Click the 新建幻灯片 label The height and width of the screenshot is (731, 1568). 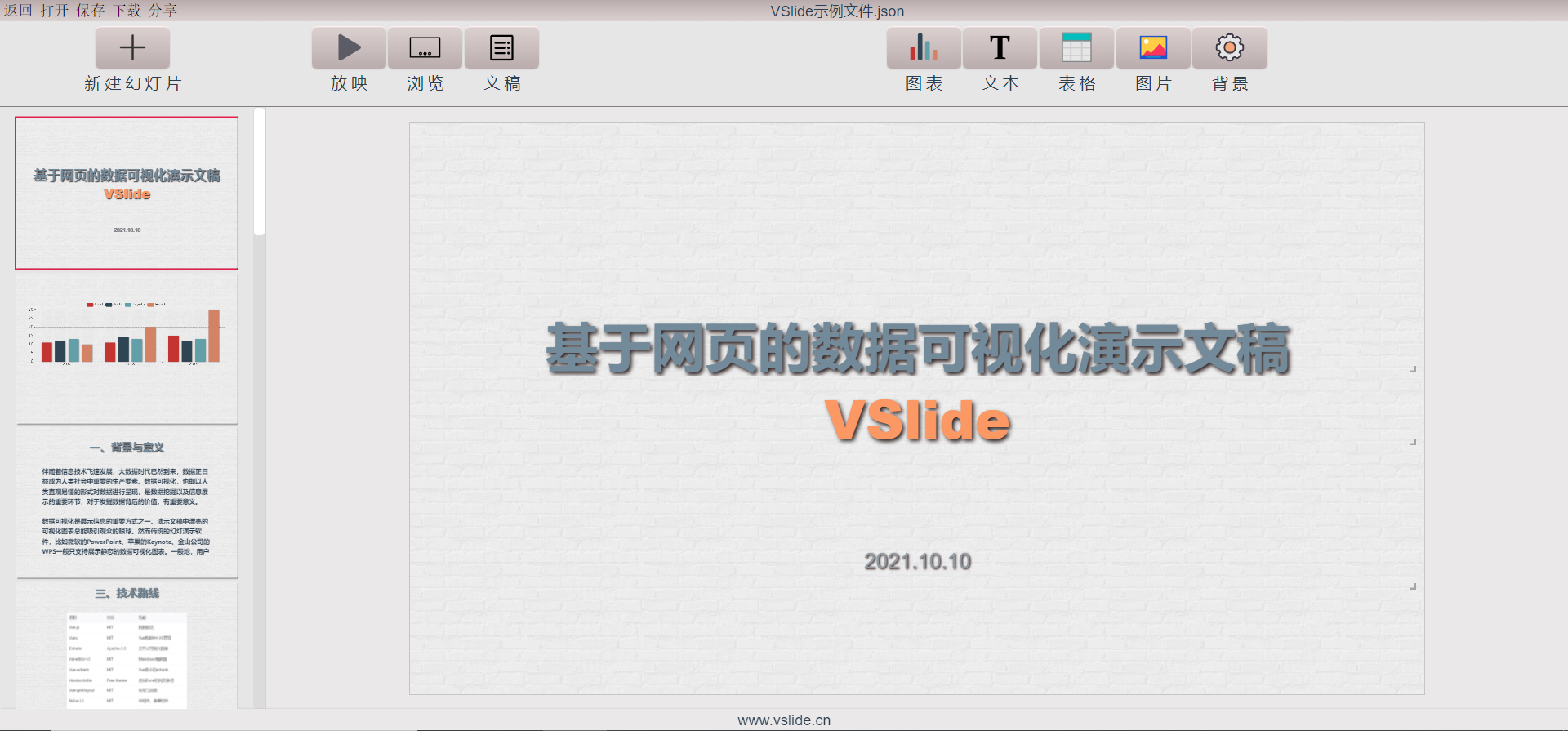point(133,83)
